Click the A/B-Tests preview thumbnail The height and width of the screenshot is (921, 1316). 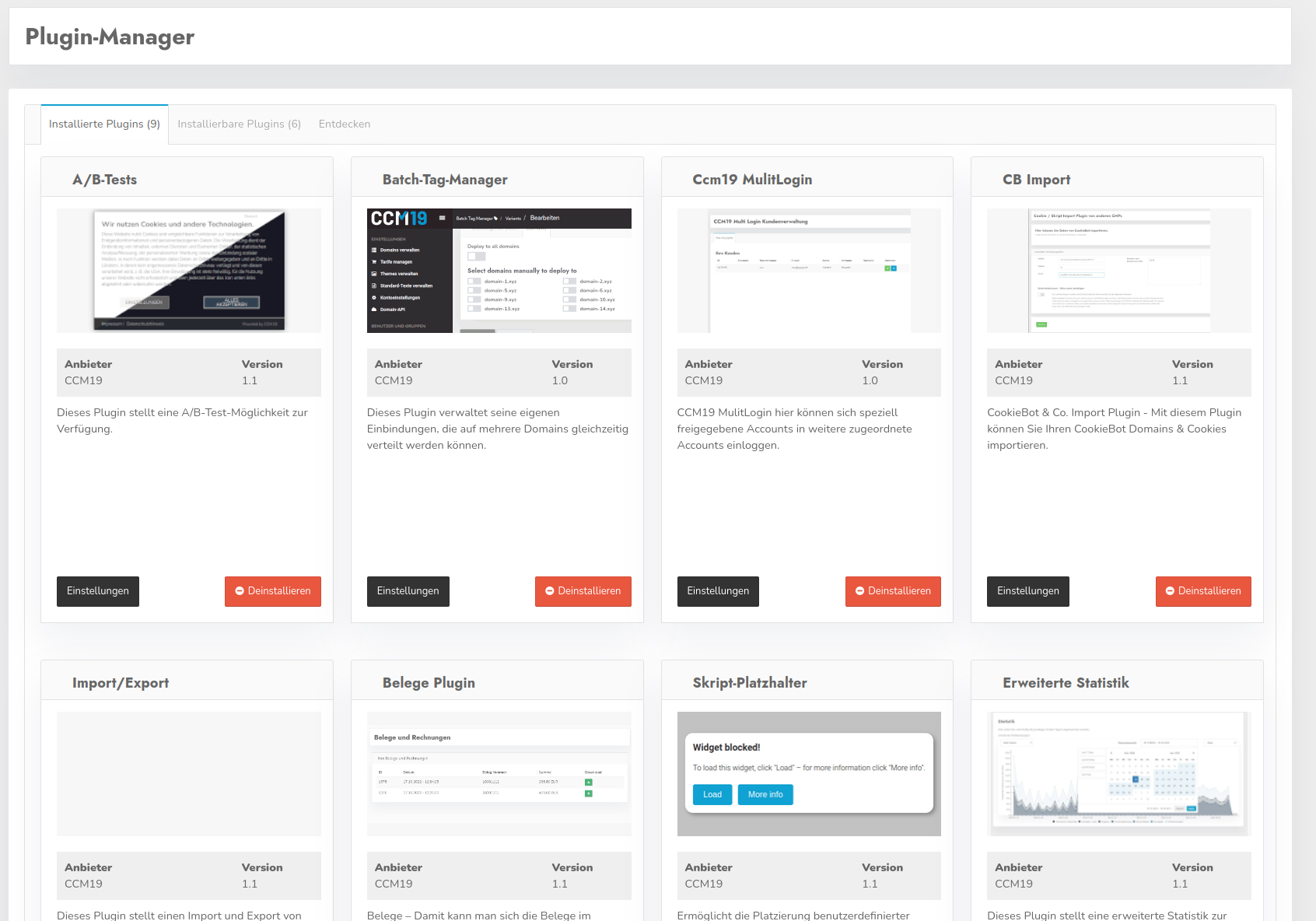pyautogui.click(x=189, y=271)
